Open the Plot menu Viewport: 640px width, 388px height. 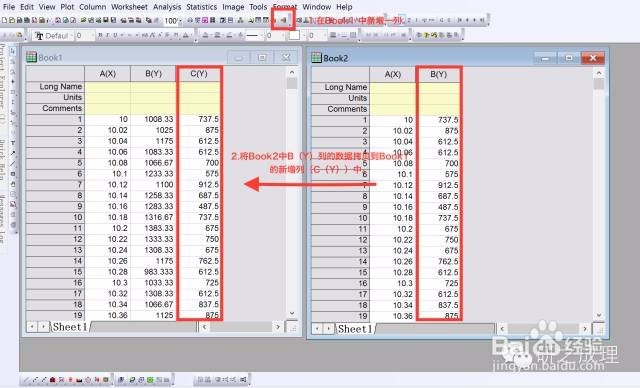(67, 7)
